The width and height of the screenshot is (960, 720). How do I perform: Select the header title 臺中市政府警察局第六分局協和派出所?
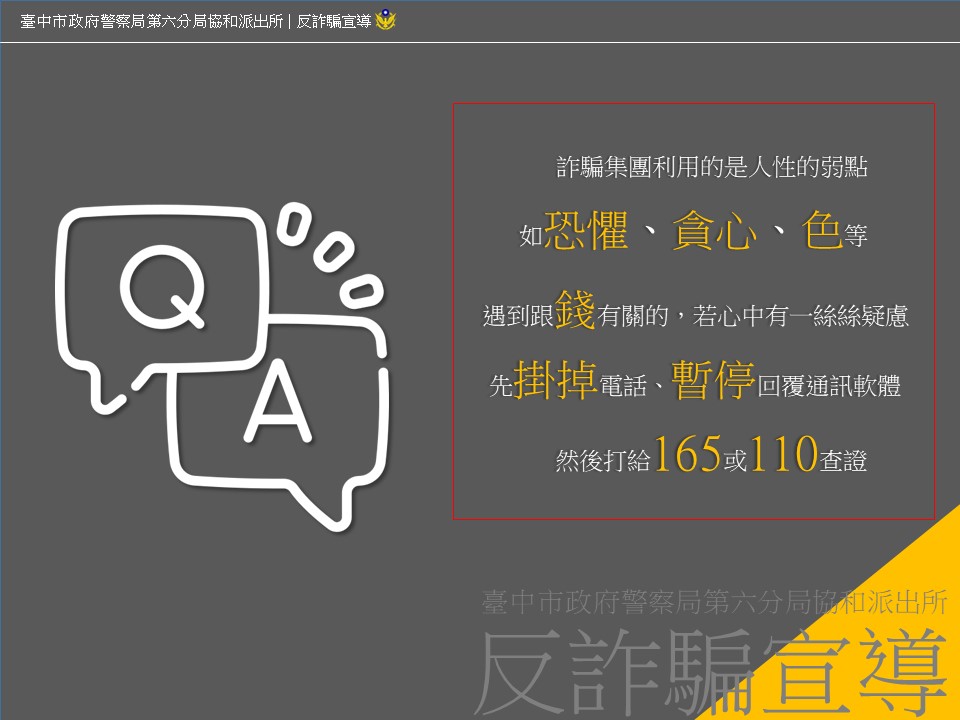click(151, 22)
